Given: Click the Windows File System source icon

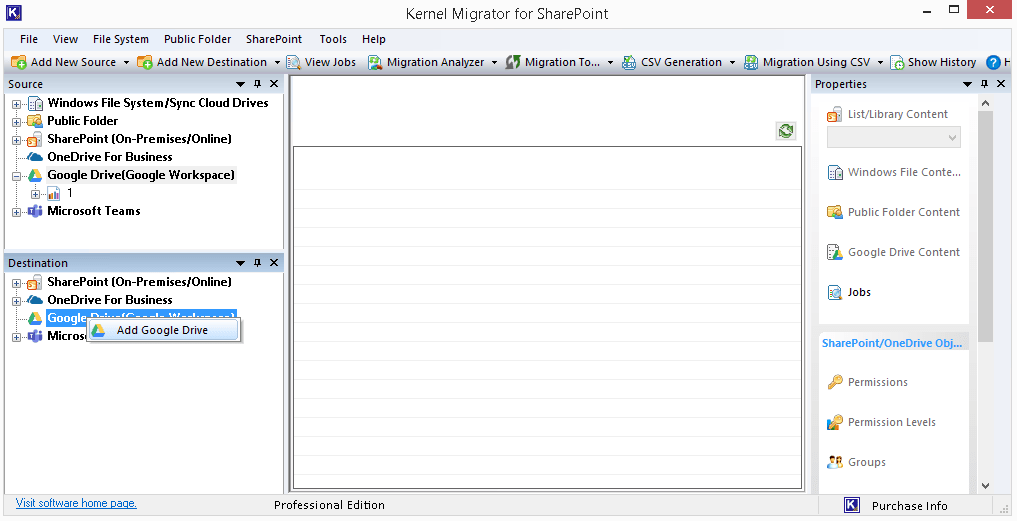Looking at the screenshot, I should (35, 103).
